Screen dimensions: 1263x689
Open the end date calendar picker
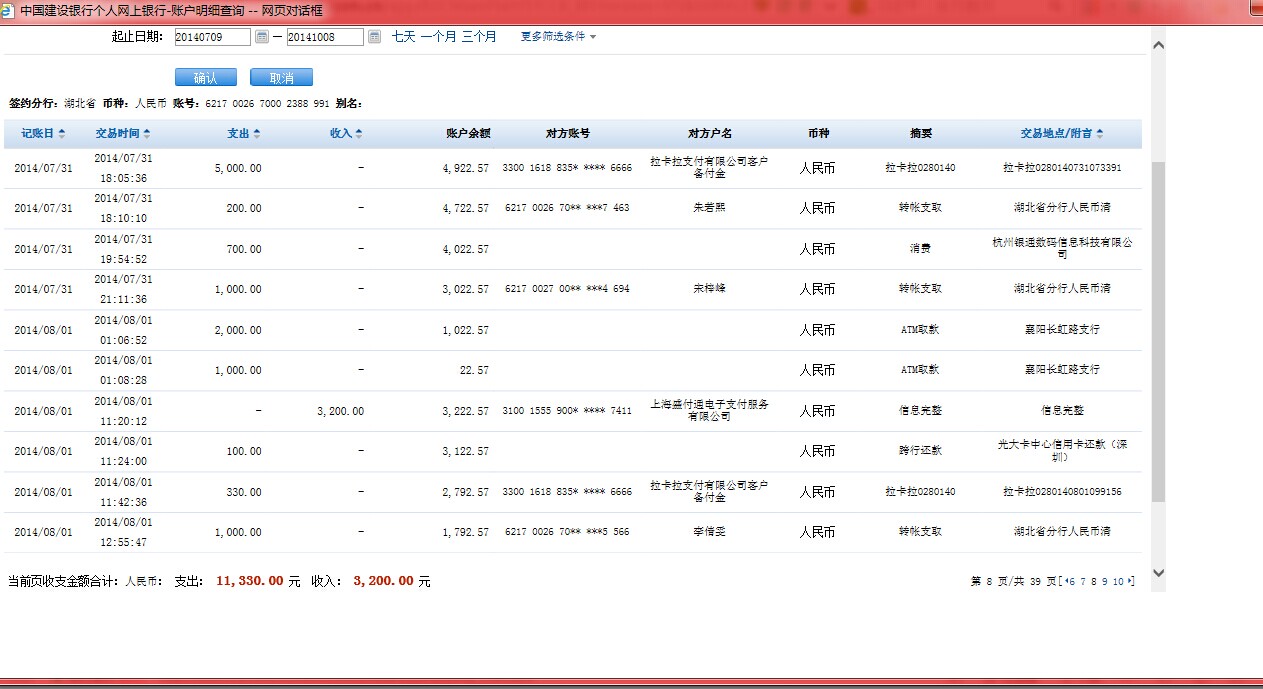tap(374, 37)
